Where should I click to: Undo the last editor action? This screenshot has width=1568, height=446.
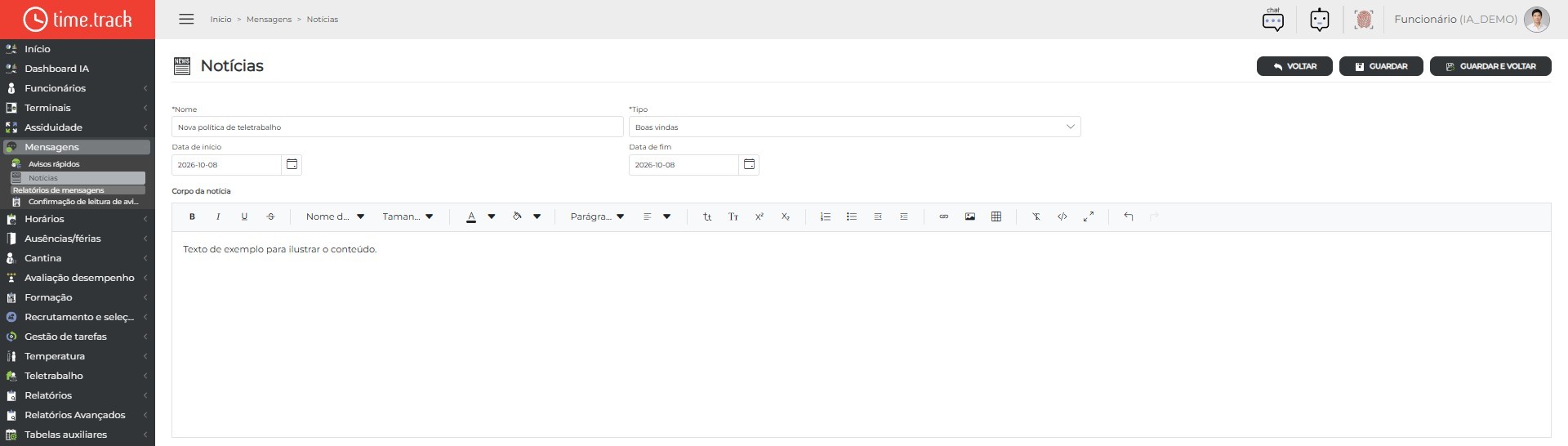click(x=1129, y=216)
